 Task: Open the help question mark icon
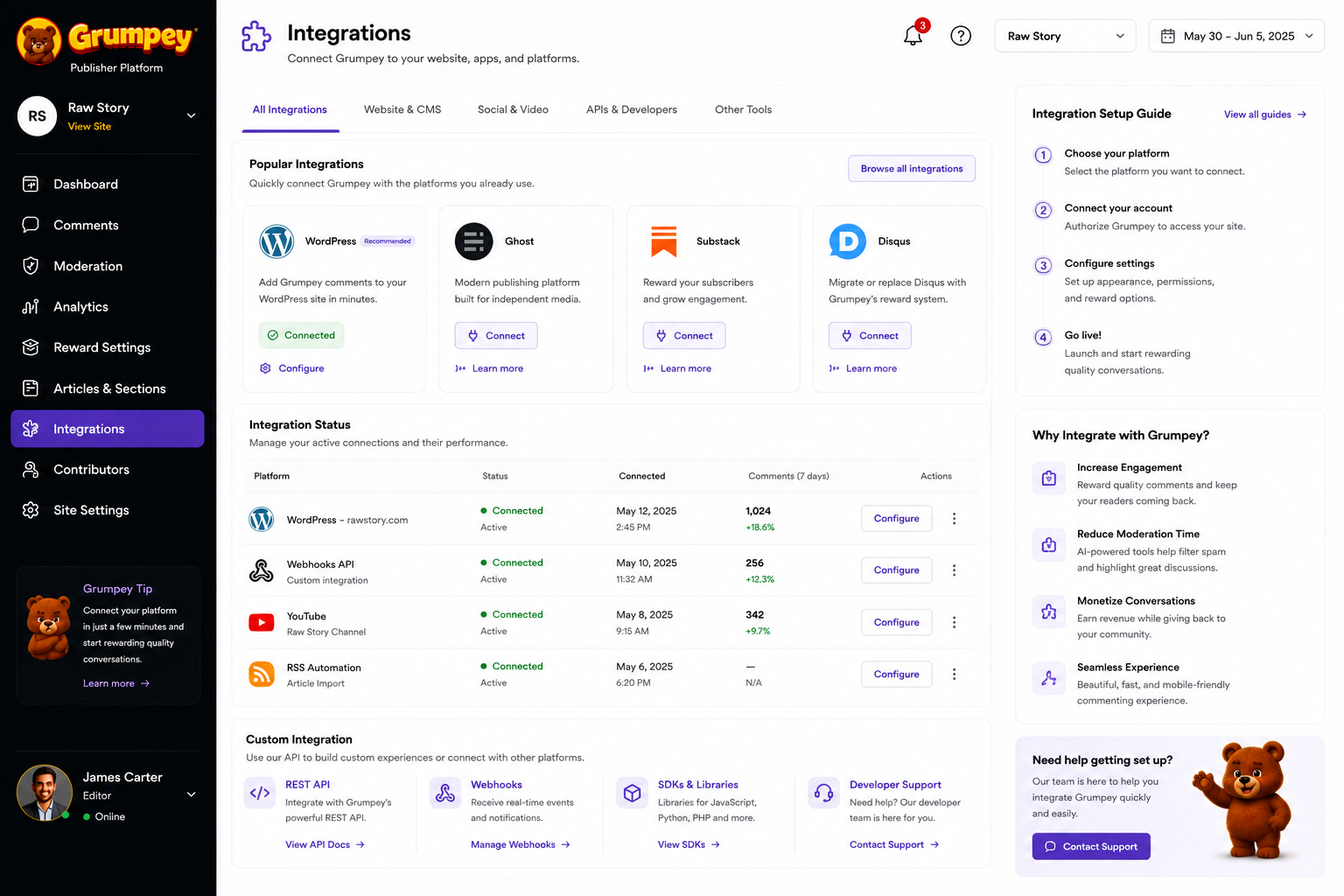(961, 36)
